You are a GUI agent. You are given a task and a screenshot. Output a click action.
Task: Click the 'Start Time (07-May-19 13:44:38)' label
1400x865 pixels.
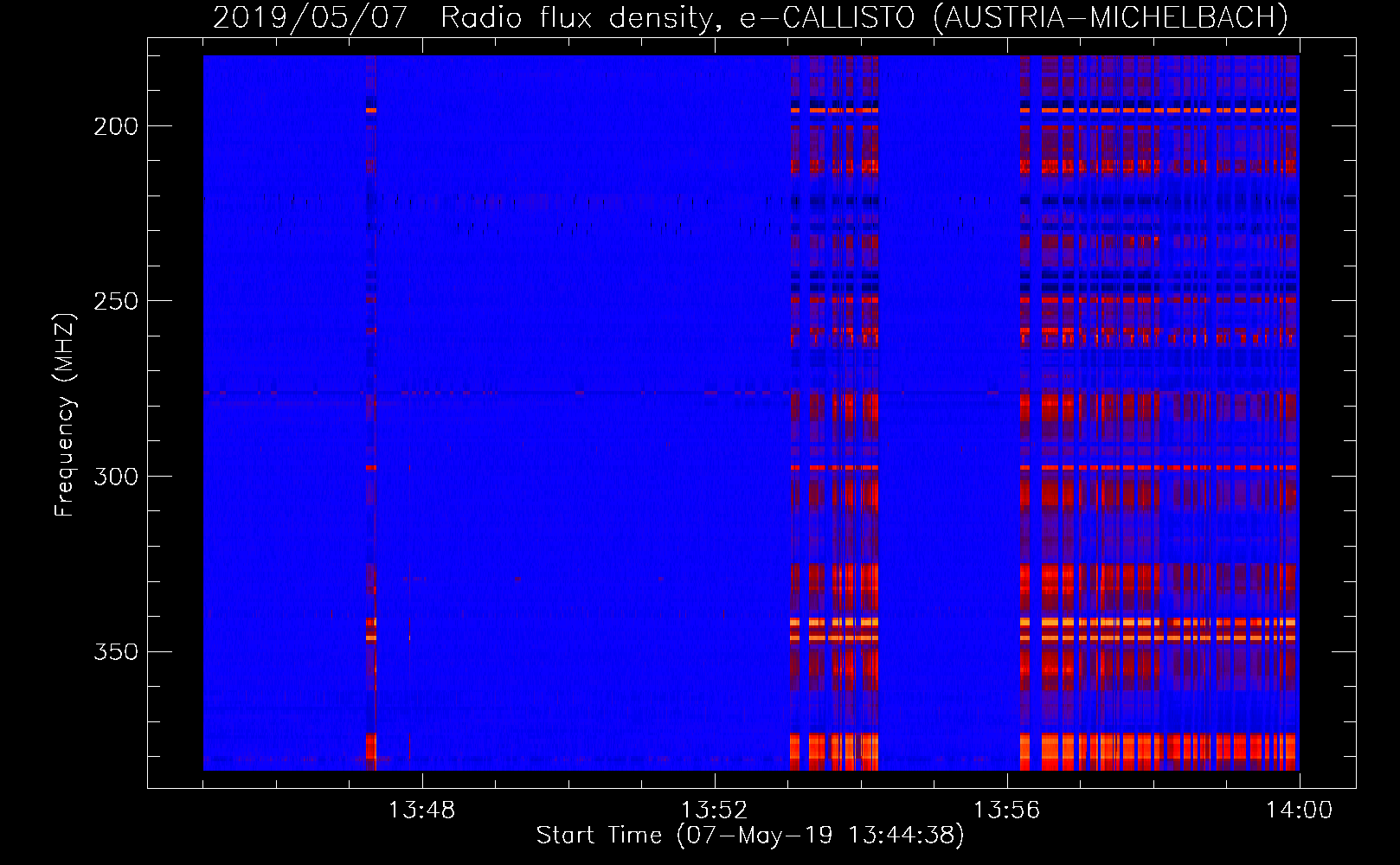749,836
